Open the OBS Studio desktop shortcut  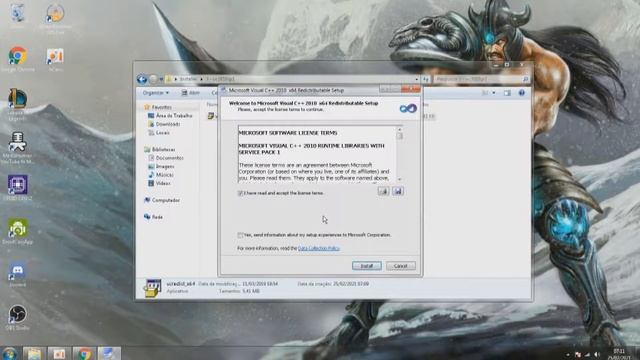[x=18, y=318]
